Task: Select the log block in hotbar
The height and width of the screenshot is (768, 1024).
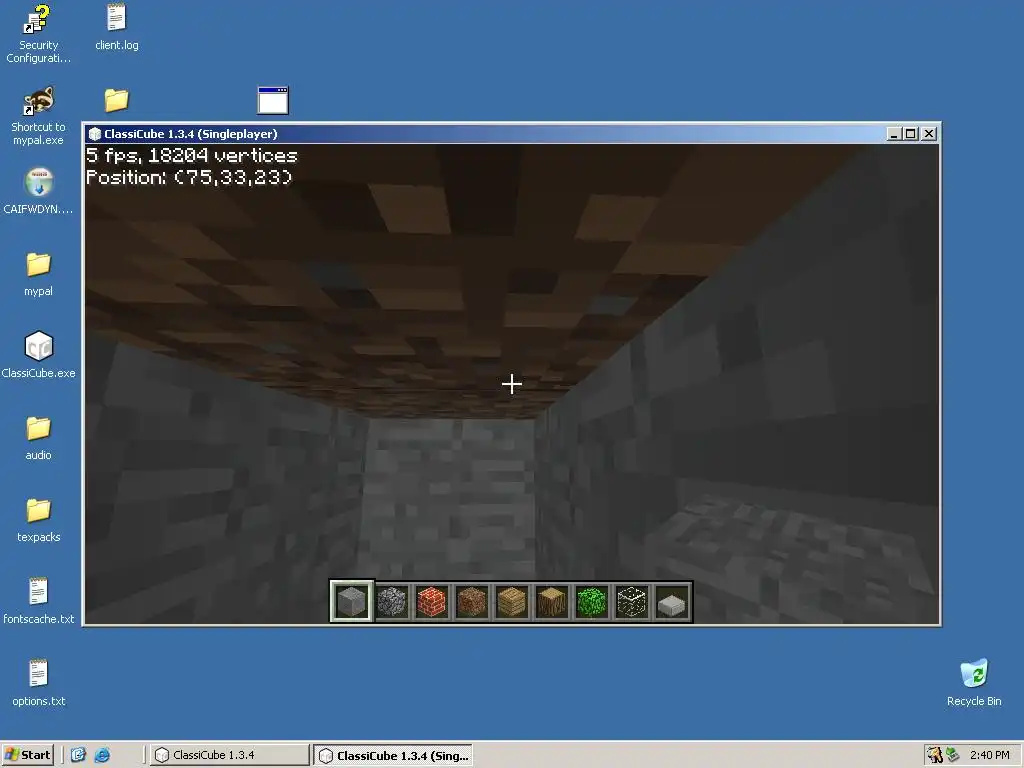Action: tap(552, 601)
